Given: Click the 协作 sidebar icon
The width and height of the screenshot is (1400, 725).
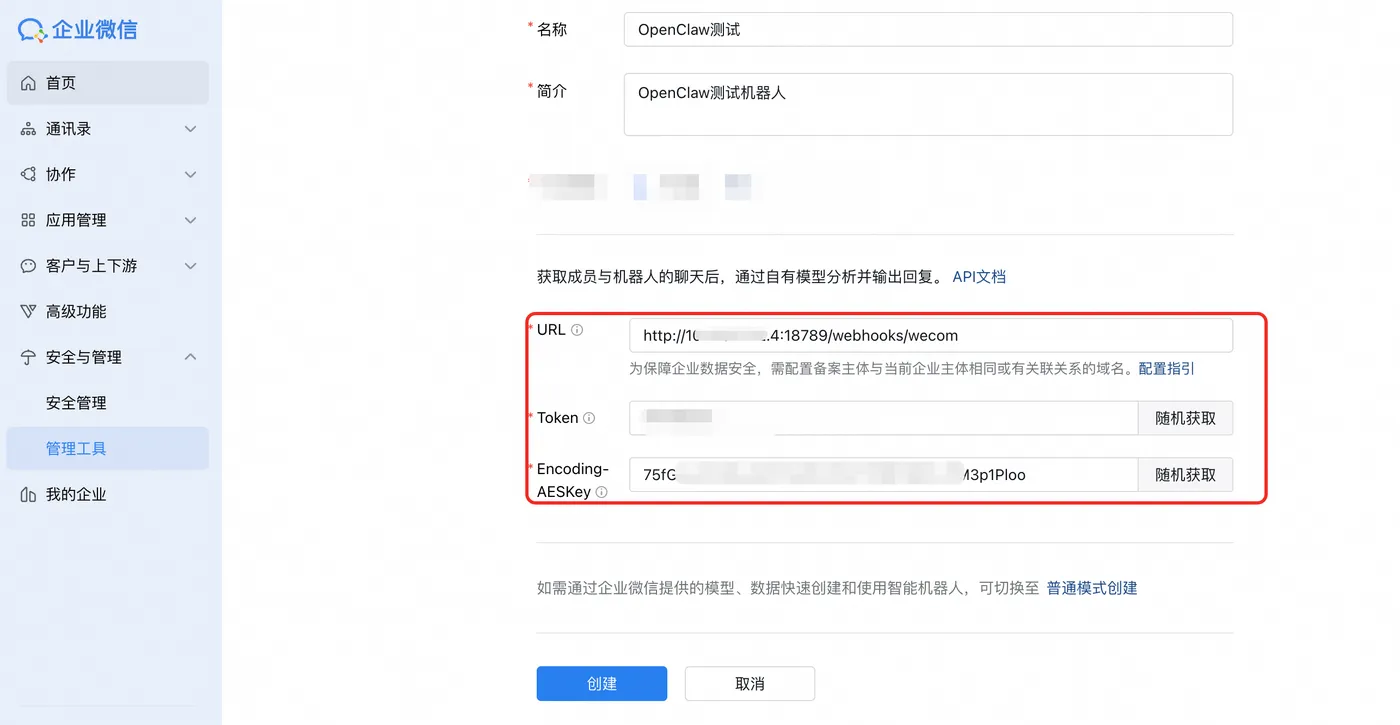Looking at the screenshot, I should click(x=28, y=174).
